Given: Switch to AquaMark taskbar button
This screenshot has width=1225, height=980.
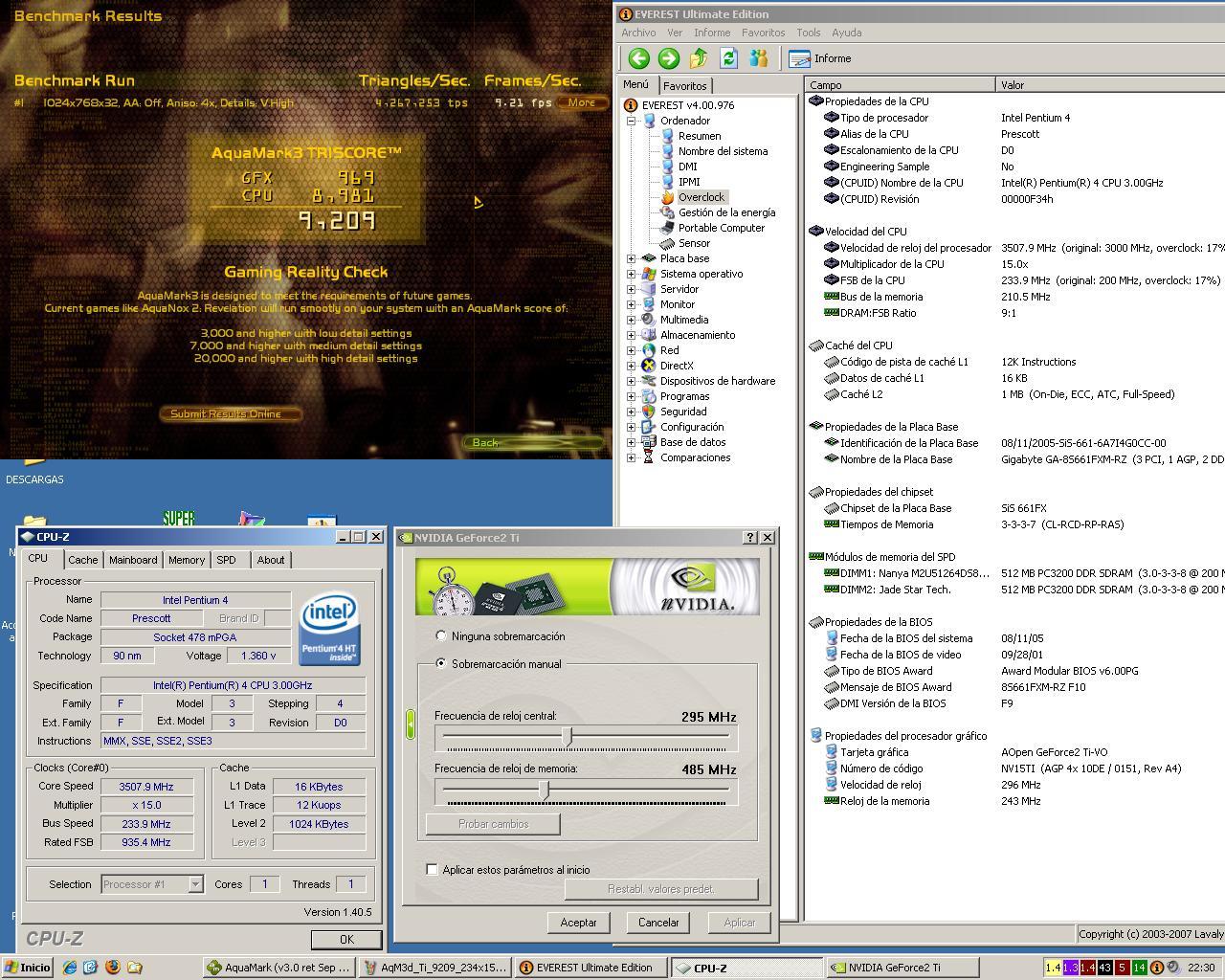Looking at the screenshot, I should pos(278,968).
